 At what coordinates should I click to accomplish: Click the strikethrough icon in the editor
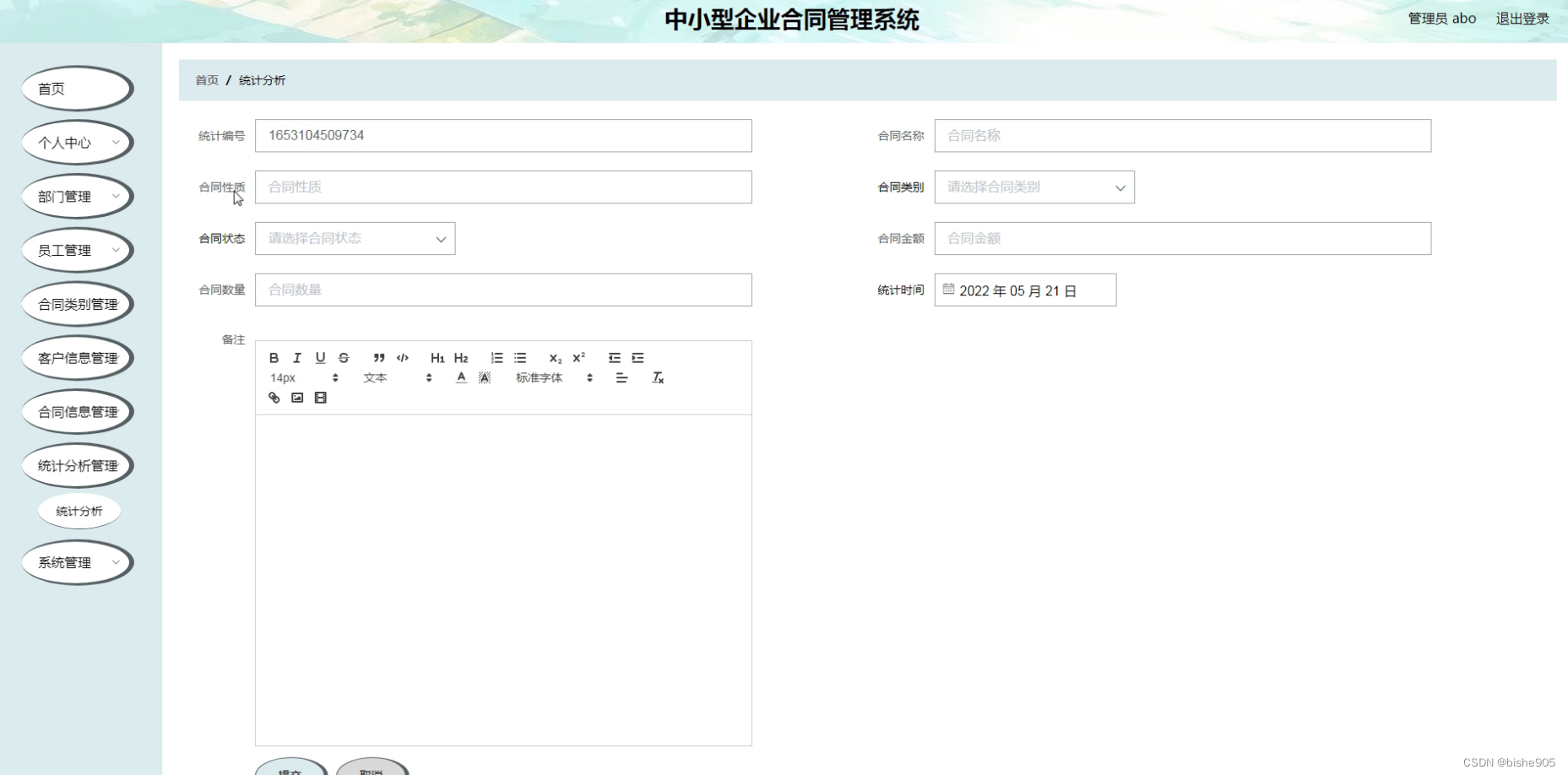(x=343, y=357)
